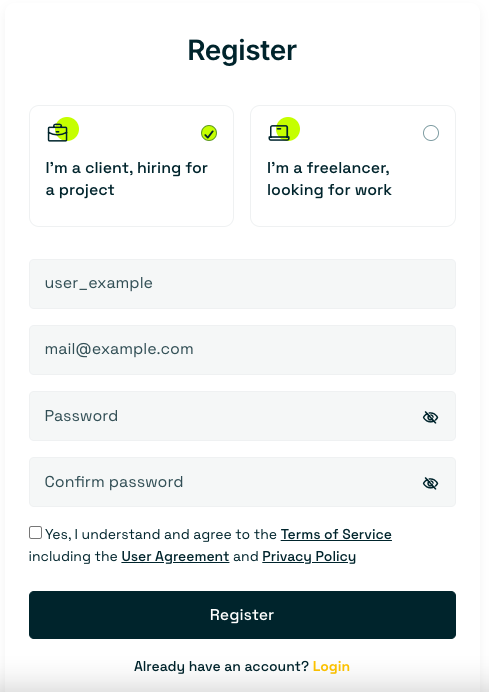Click the laptop icon on freelancer card
This screenshot has width=489, height=692.
(279, 133)
